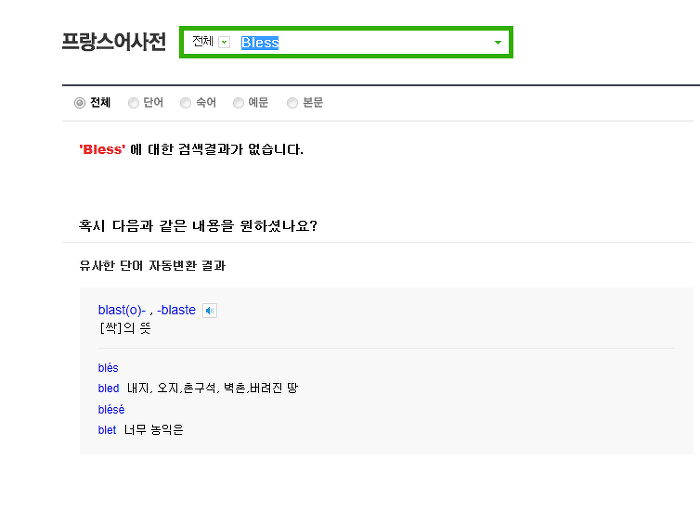Click the heading '유사한 단어 자동변환 결과'
This screenshot has height=510, width=700.
[152, 266]
